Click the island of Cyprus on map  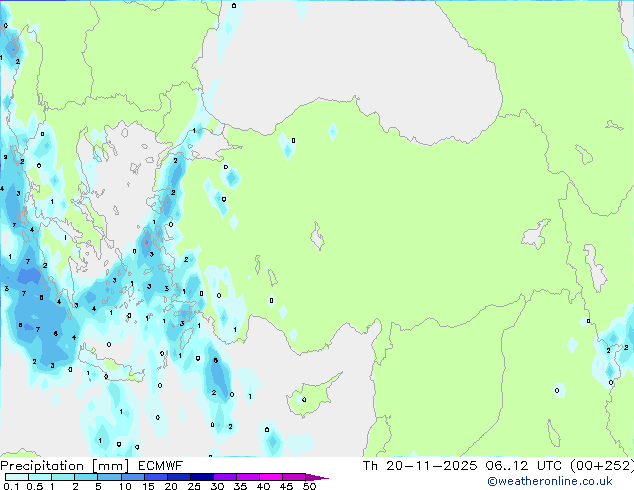point(311,396)
